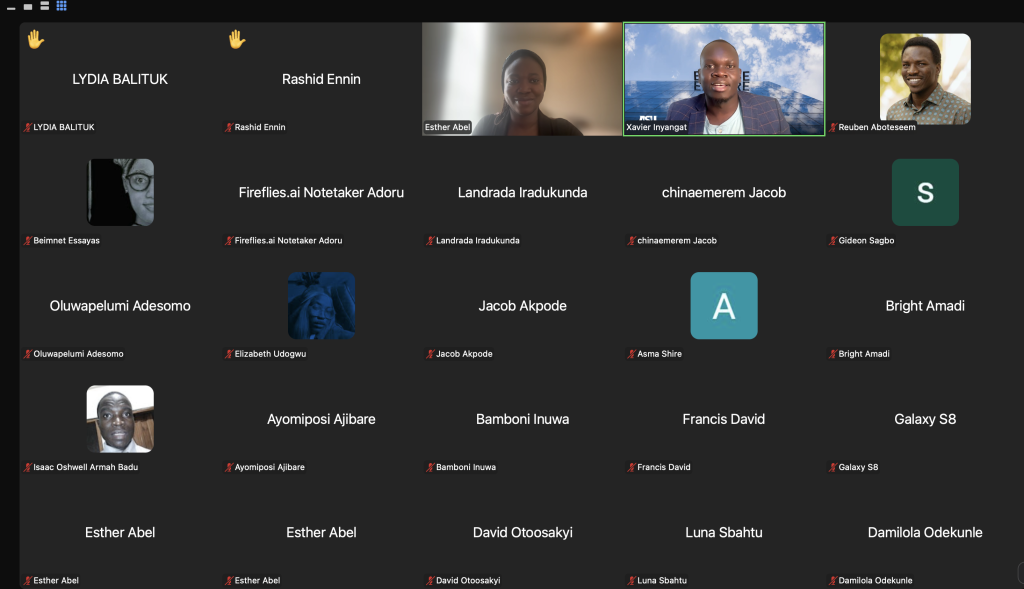Open Reuben Aboteseem's profile photo
Viewport: 1024px width, 589px height.
(x=925, y=78)
